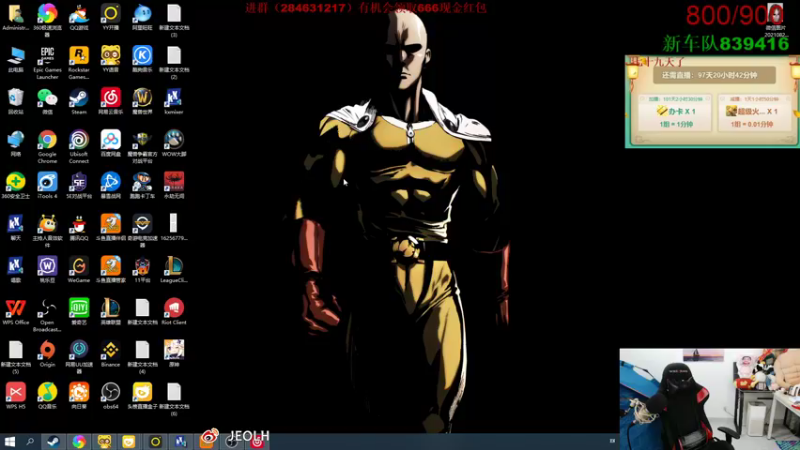
Task: Launch the 原神 (Genshin) shortcut
Action: (x=174, y=354)
